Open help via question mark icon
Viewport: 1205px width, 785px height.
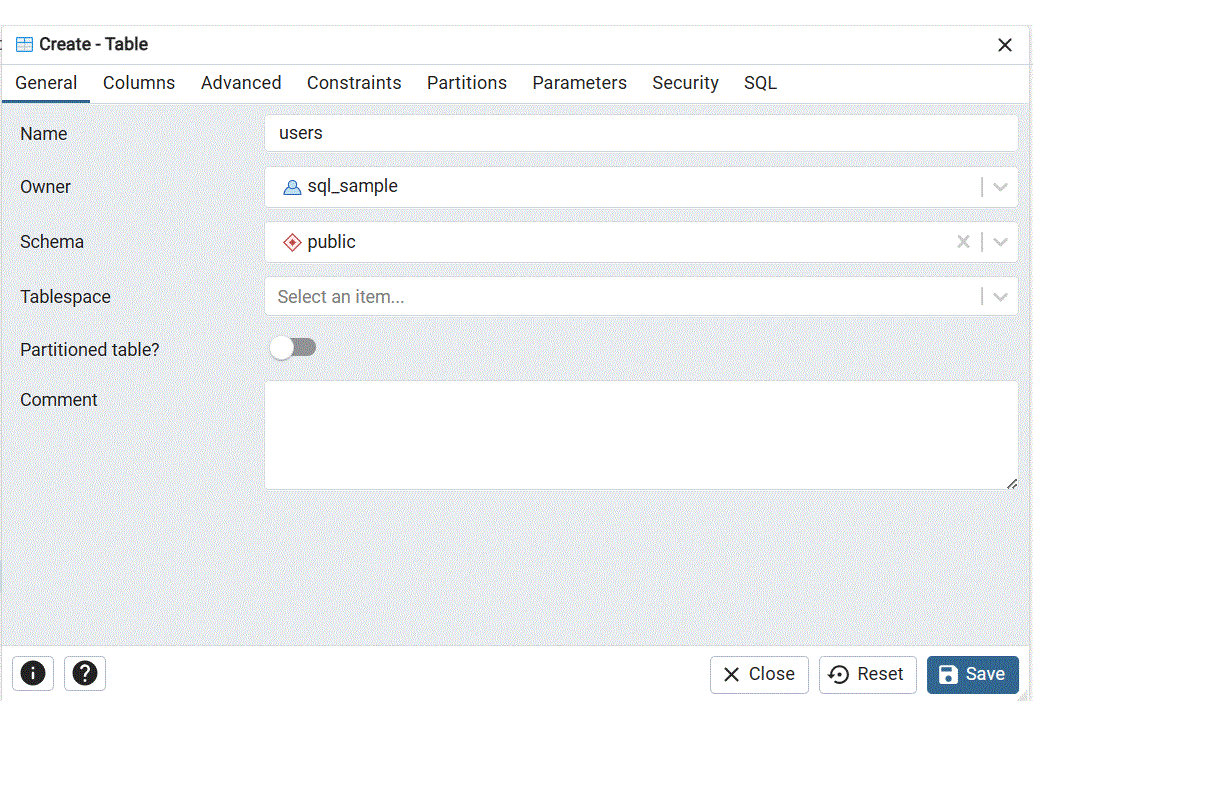coord(85,674)
